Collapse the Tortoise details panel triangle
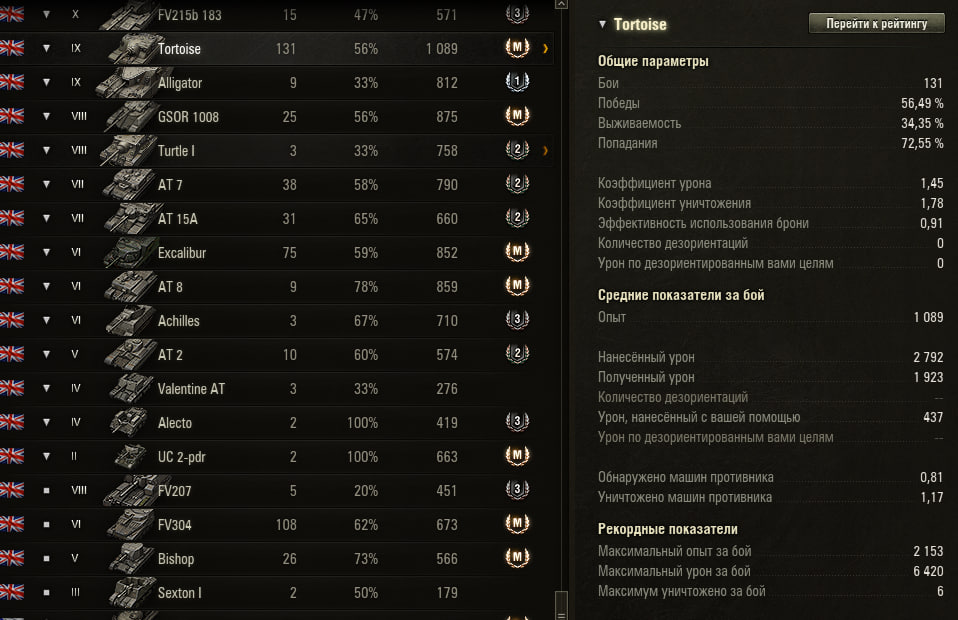The width and height of the screenshot is (958, 620). pos(602,24)
